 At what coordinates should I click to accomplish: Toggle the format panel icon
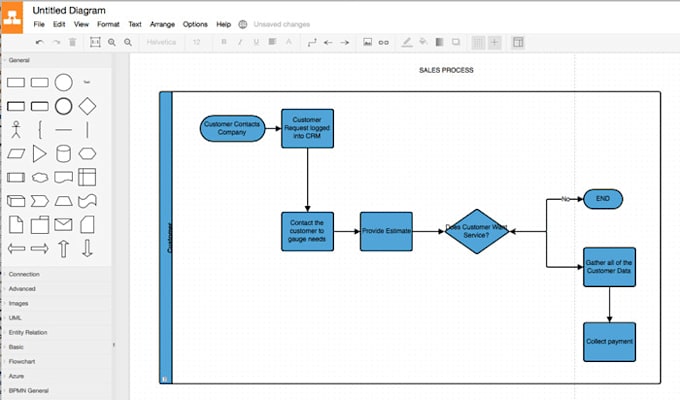coord(518,42)
